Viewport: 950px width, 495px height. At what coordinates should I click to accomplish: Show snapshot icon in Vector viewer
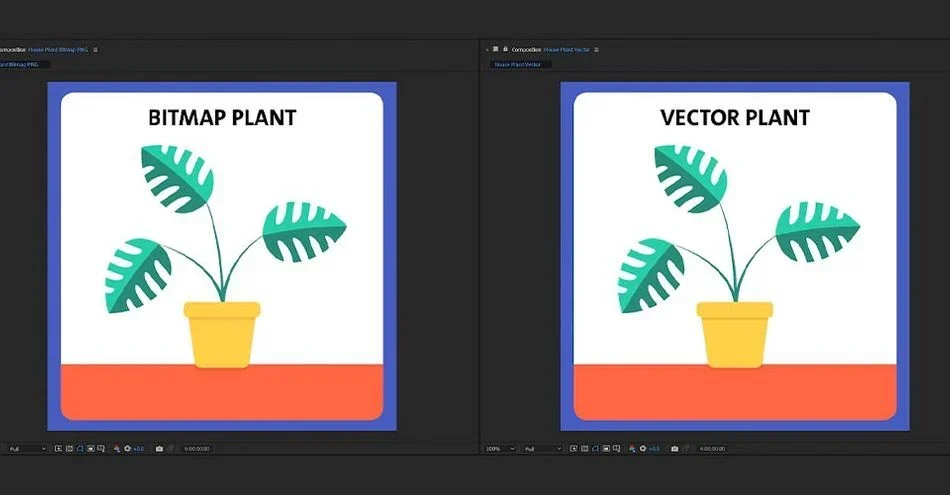[x=686, y=449]
